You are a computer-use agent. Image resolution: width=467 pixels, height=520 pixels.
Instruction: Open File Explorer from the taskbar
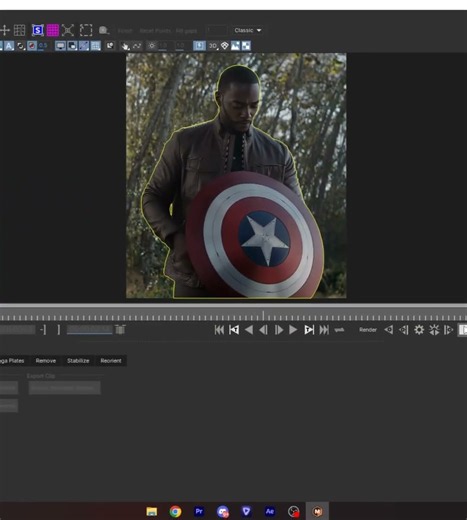(152, 511)
